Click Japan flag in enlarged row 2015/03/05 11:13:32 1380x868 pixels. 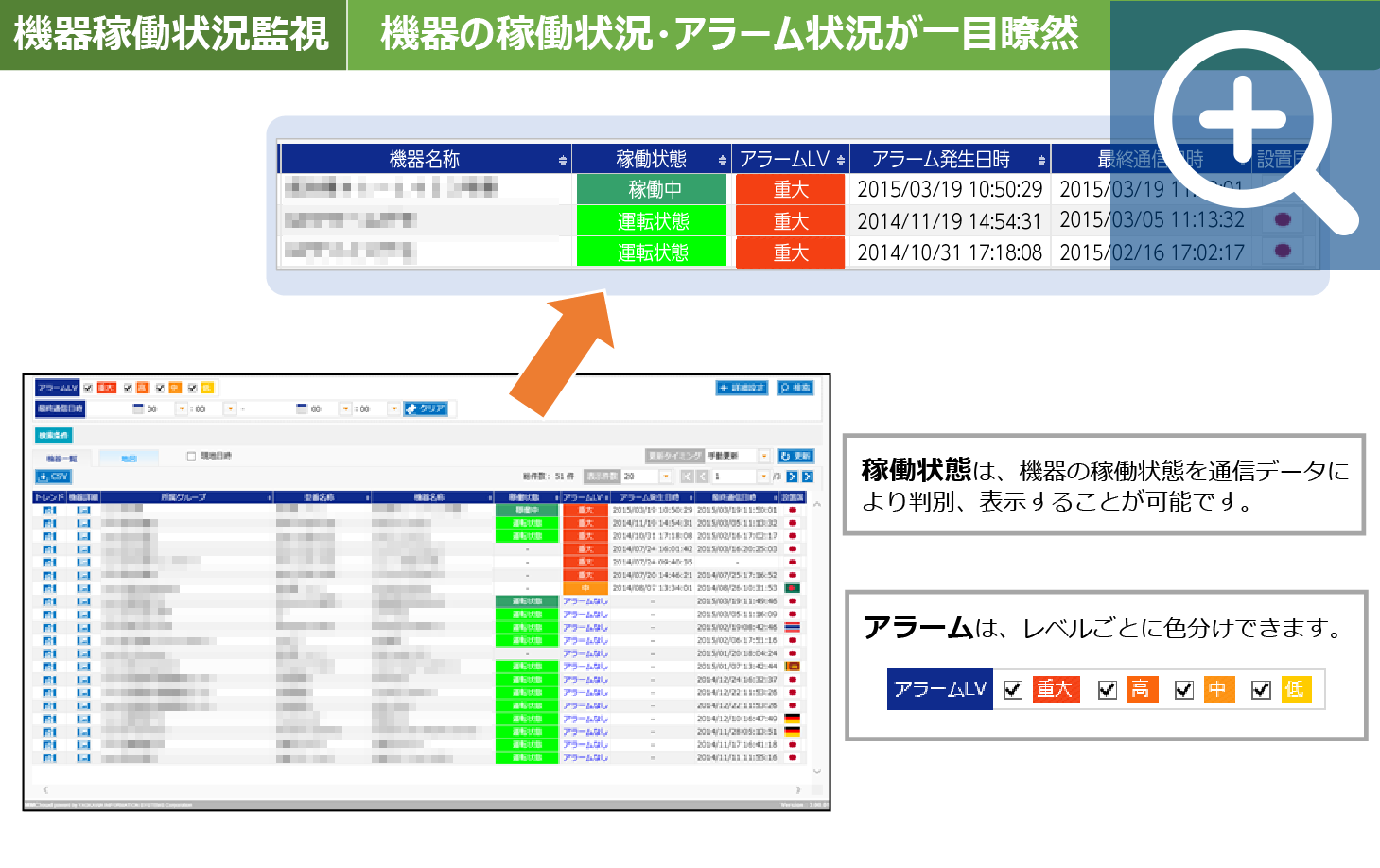[1283, 219]
